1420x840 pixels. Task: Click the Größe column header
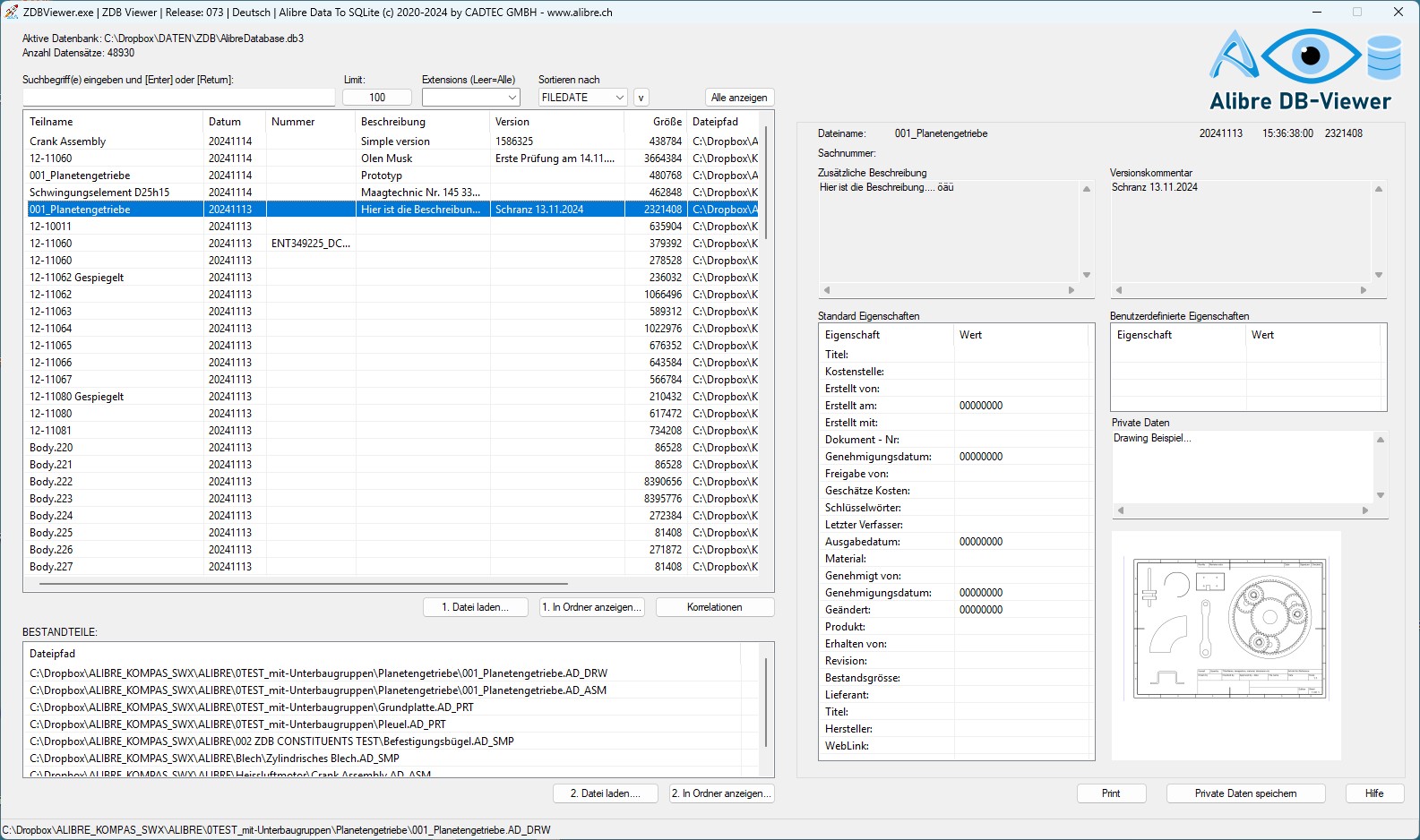coord(655,122)
